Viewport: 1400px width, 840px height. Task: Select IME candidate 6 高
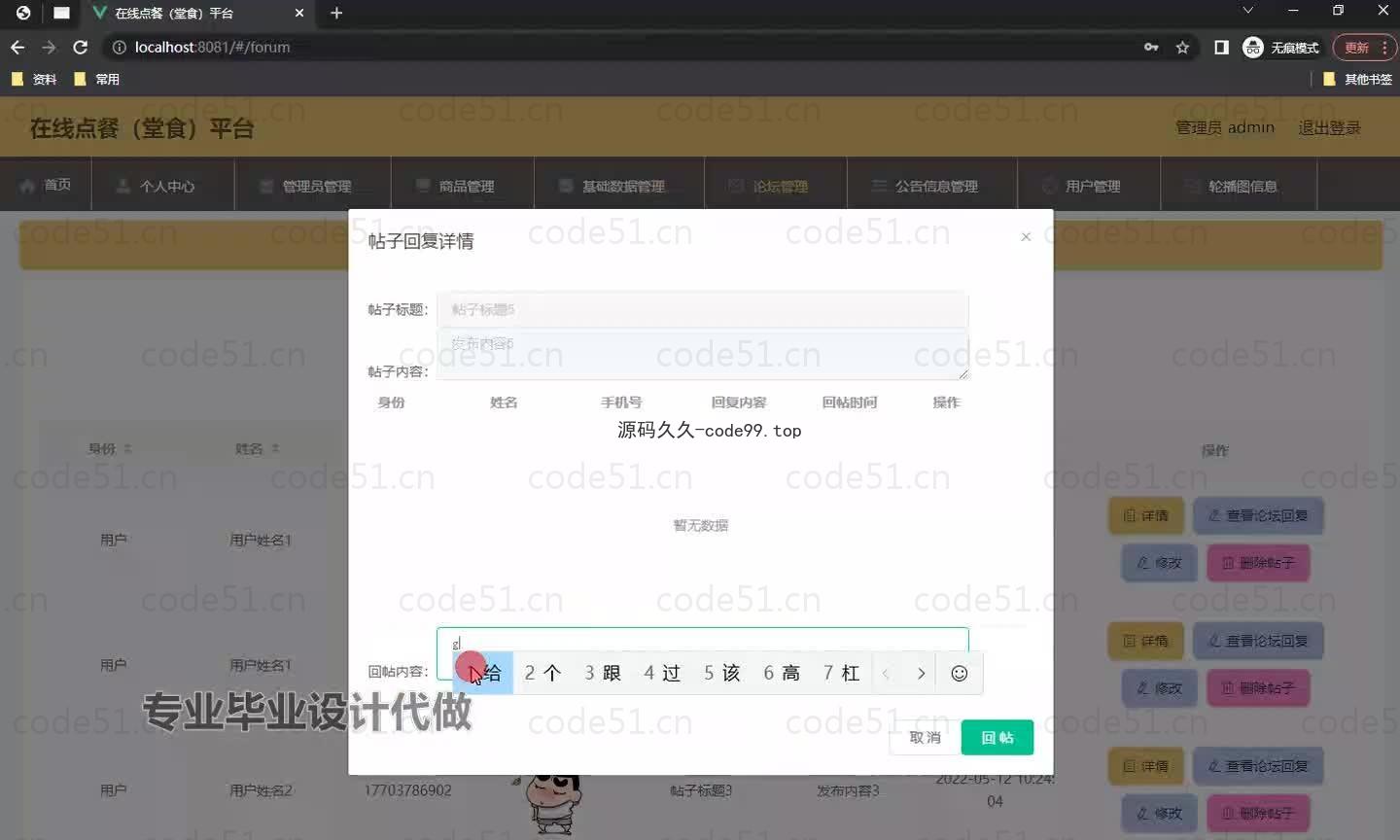[782, 673]
